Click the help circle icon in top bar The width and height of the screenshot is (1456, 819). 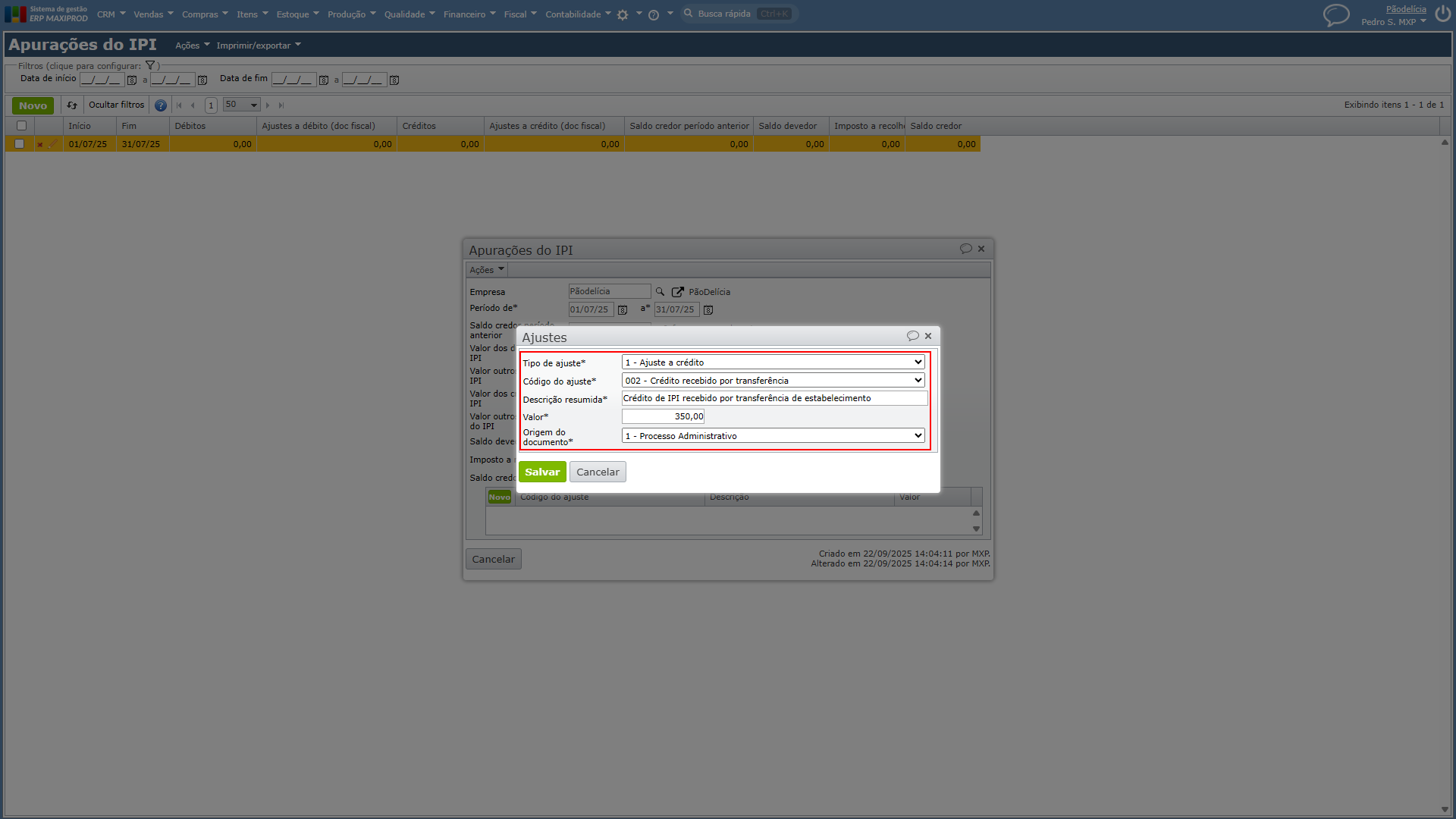coord(654,14)
